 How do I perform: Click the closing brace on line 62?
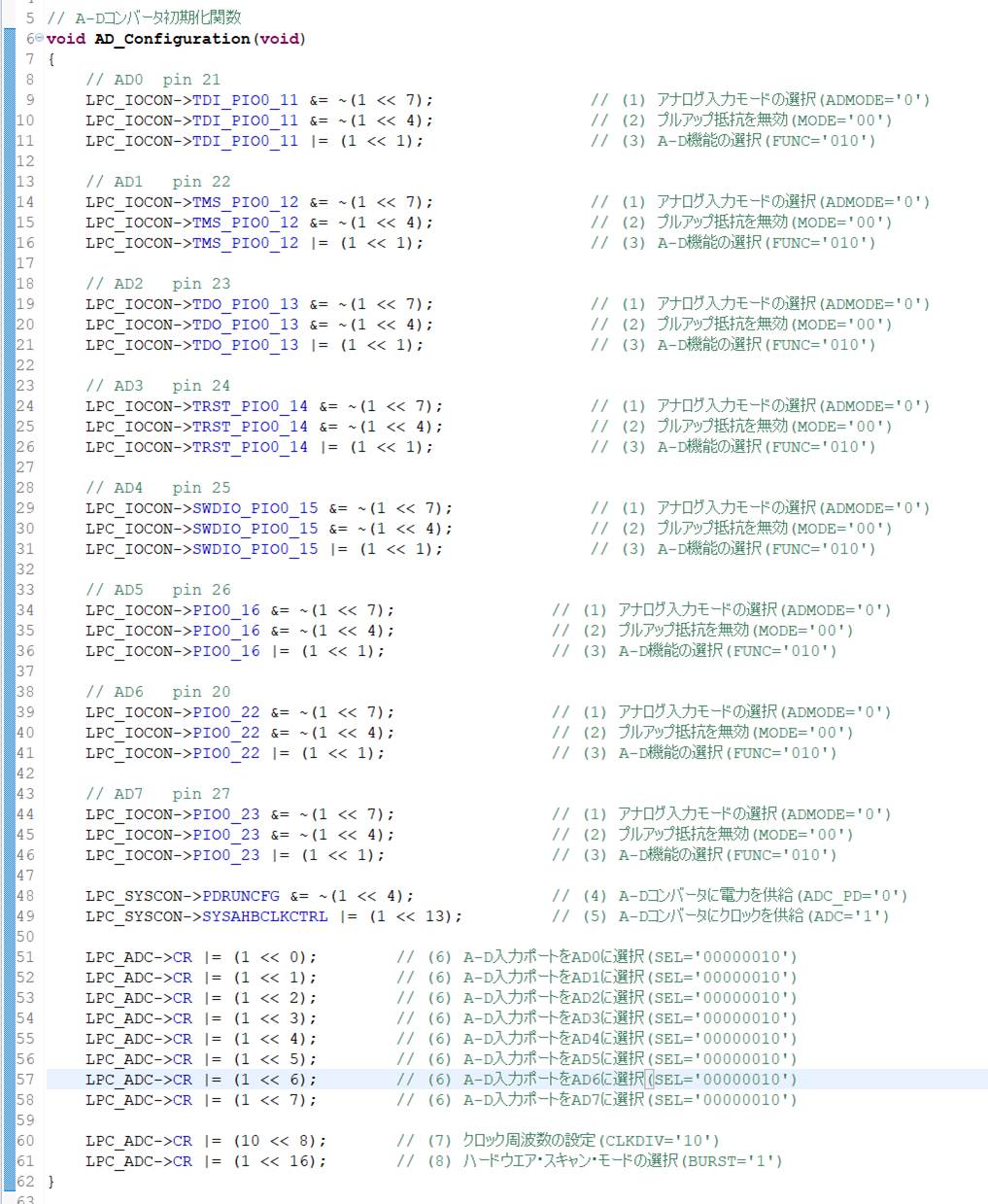click(51, 1182)
